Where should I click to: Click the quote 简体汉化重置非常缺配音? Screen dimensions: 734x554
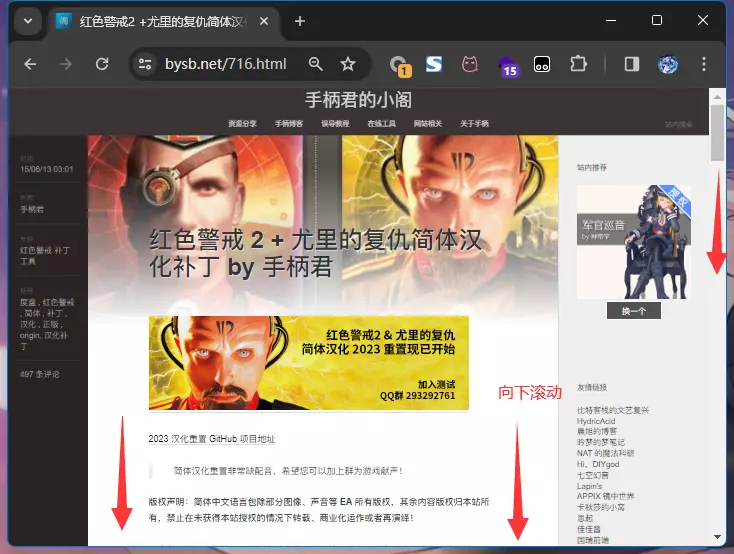pyautogui.click(x=288, y=471)
